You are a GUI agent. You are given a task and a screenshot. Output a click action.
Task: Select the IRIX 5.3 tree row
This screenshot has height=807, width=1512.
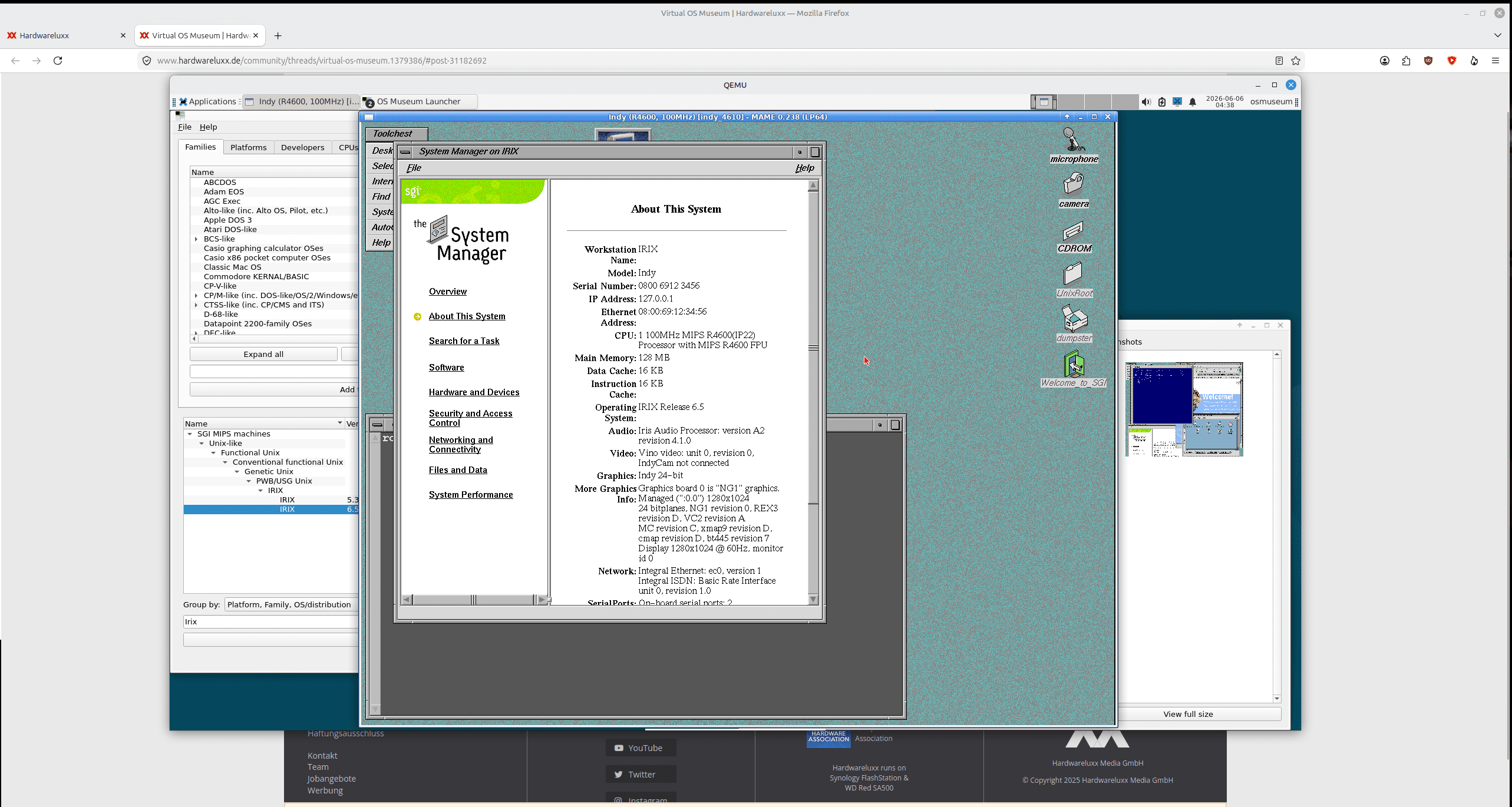coord(271,500)
